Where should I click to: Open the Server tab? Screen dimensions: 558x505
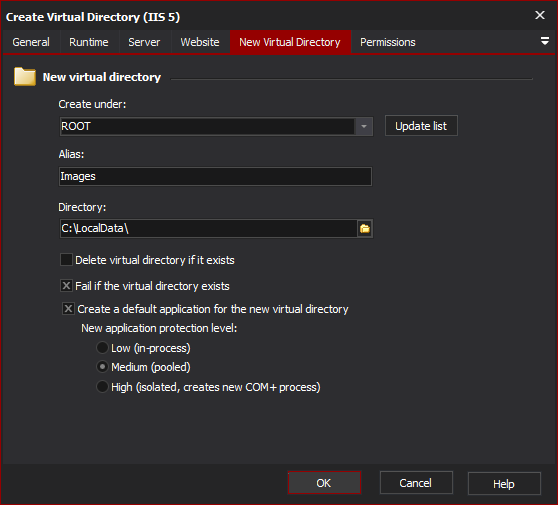point(144,42)
